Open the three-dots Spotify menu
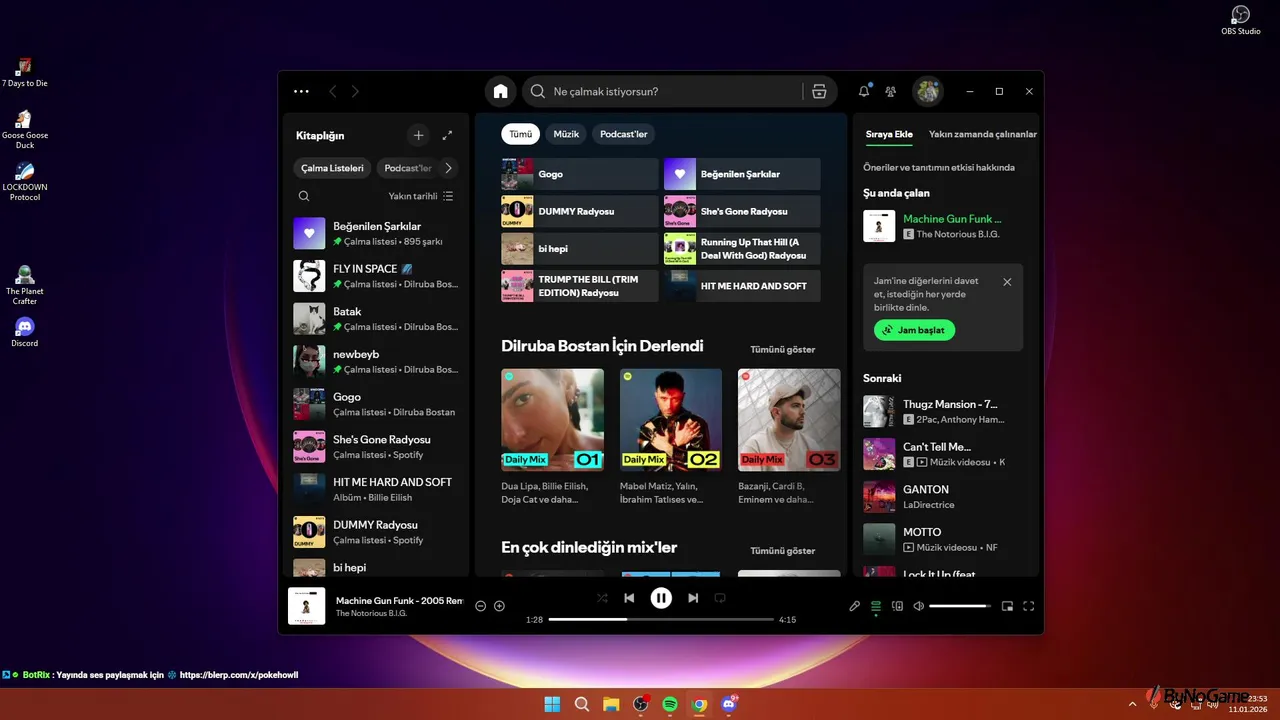The height and width of the screenshot is (720, 1280). click(x=301, y=91)
